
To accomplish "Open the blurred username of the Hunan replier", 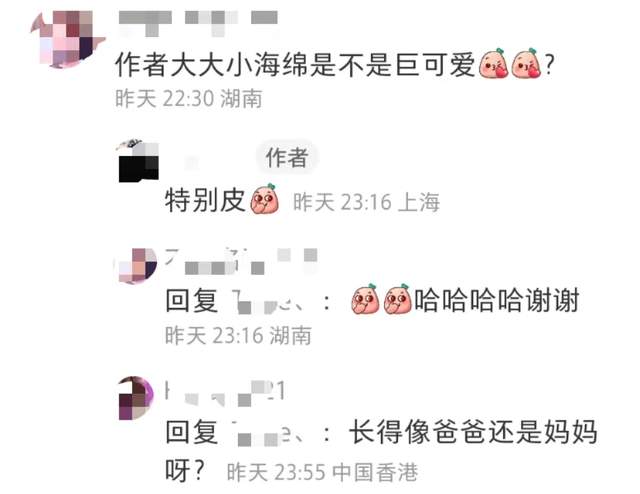I will point(241,261).
